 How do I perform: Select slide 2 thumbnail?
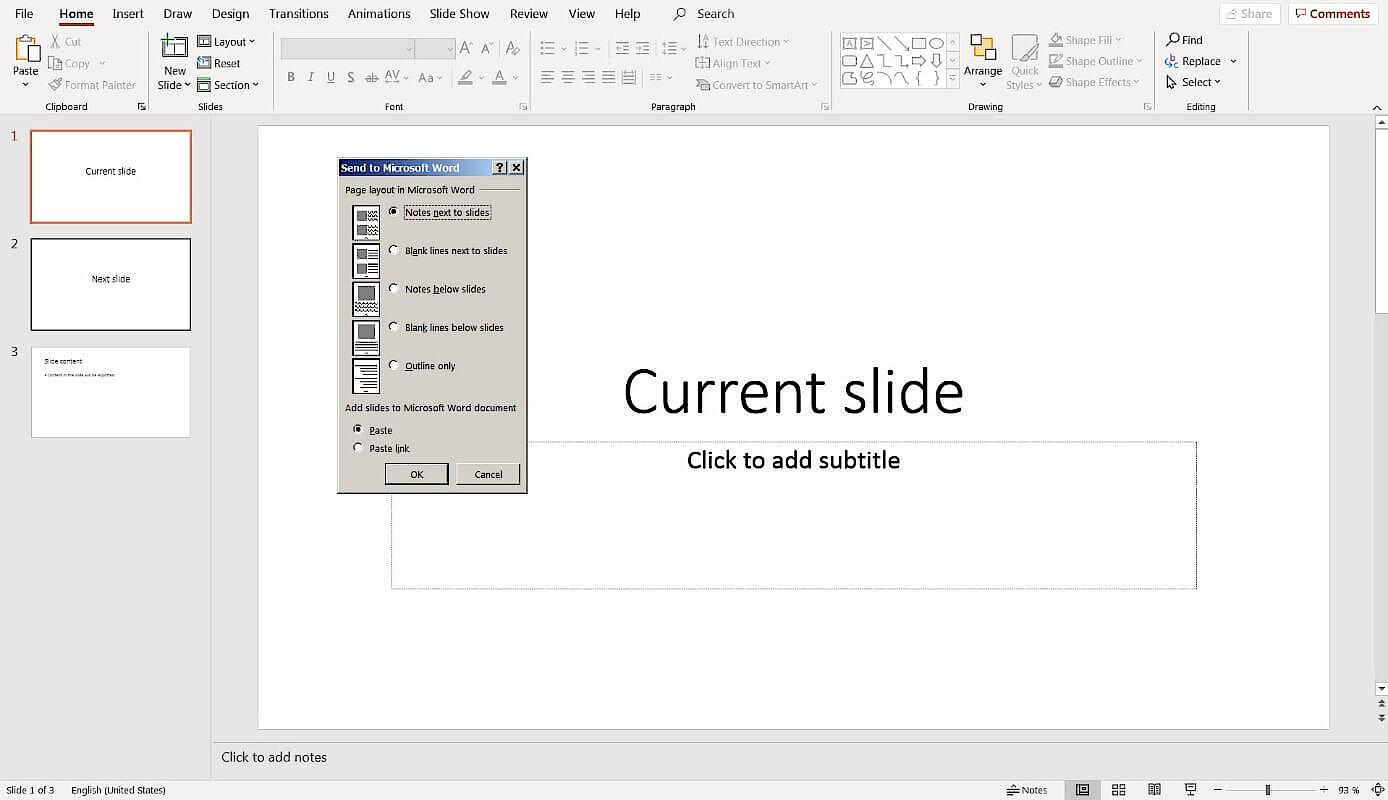coord(110,284)
